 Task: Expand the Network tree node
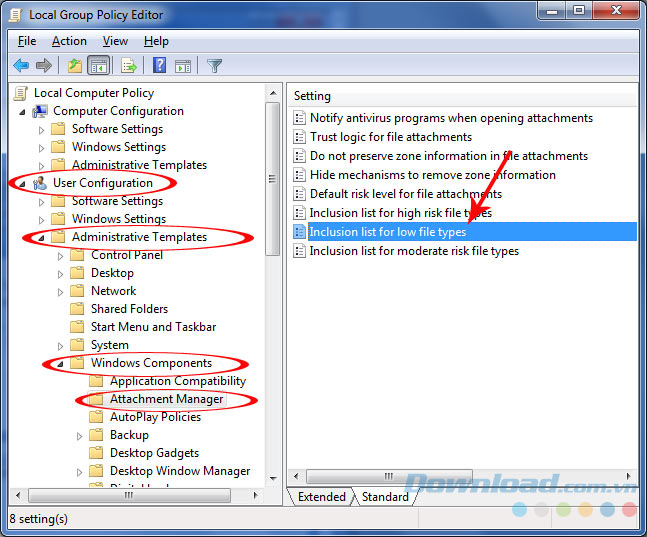tap(60, 292)
